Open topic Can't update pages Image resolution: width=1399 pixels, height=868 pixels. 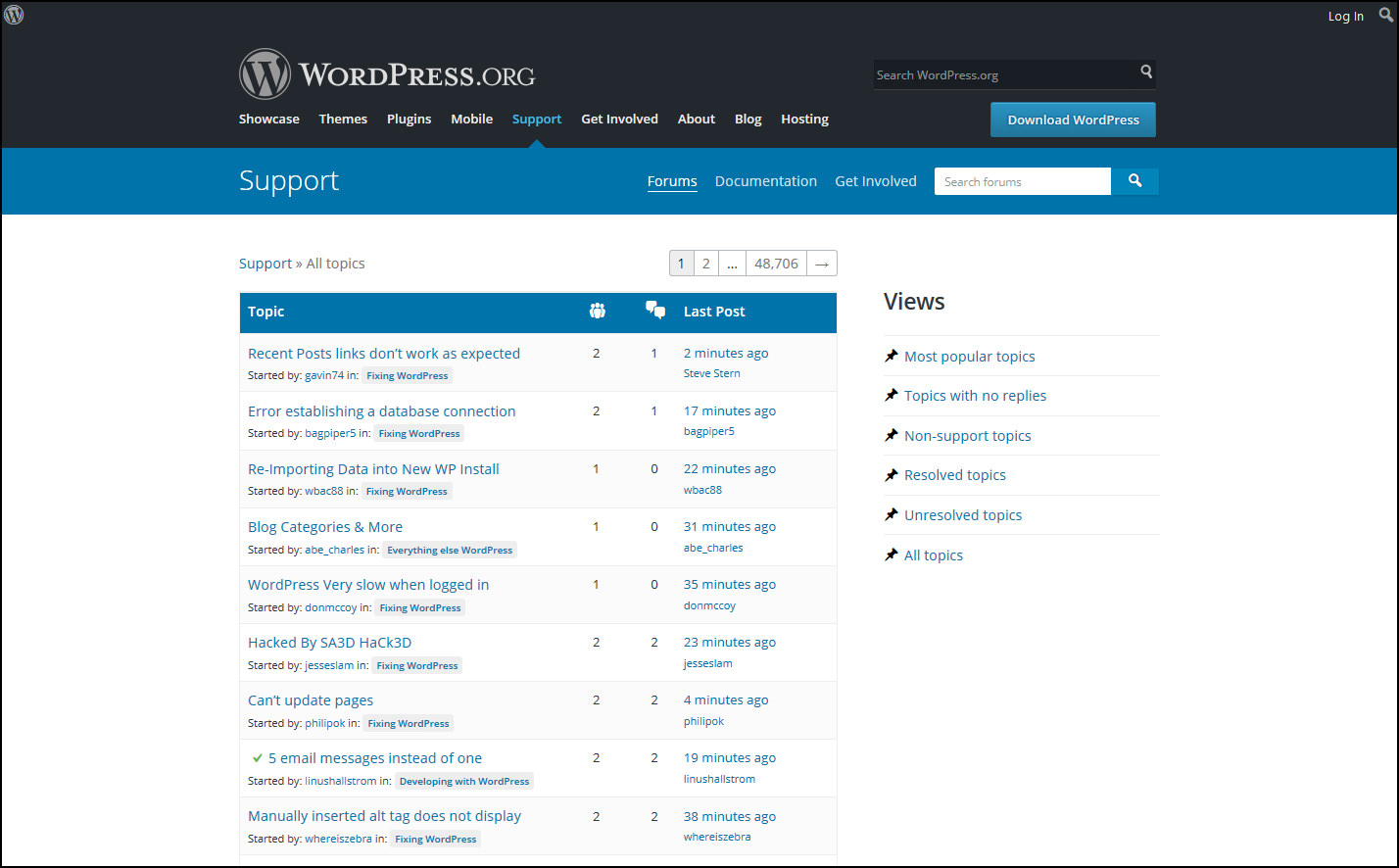pos(311,700)
